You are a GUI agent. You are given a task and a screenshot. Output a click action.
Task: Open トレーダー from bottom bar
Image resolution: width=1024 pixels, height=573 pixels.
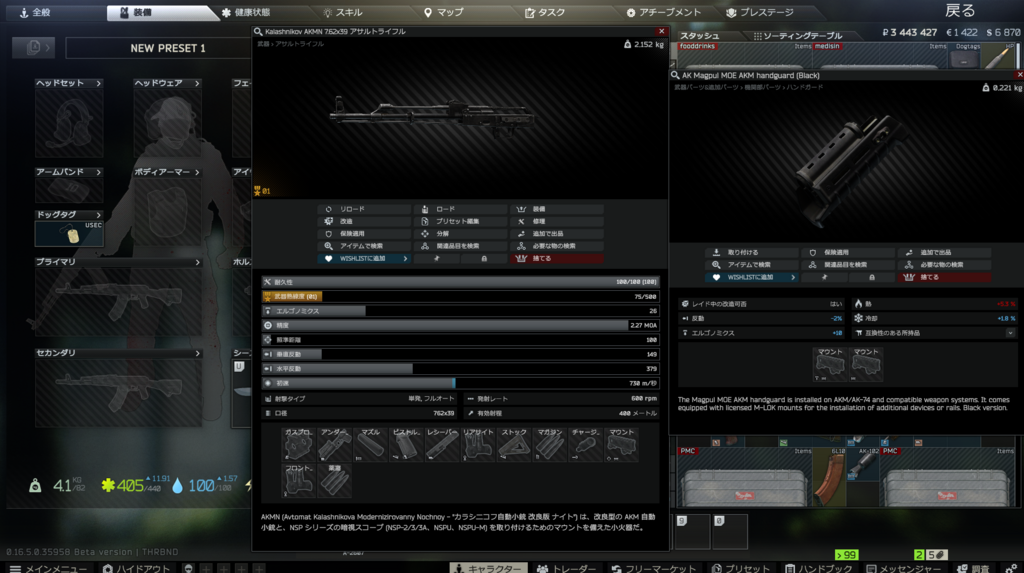[x=566, y=568]
